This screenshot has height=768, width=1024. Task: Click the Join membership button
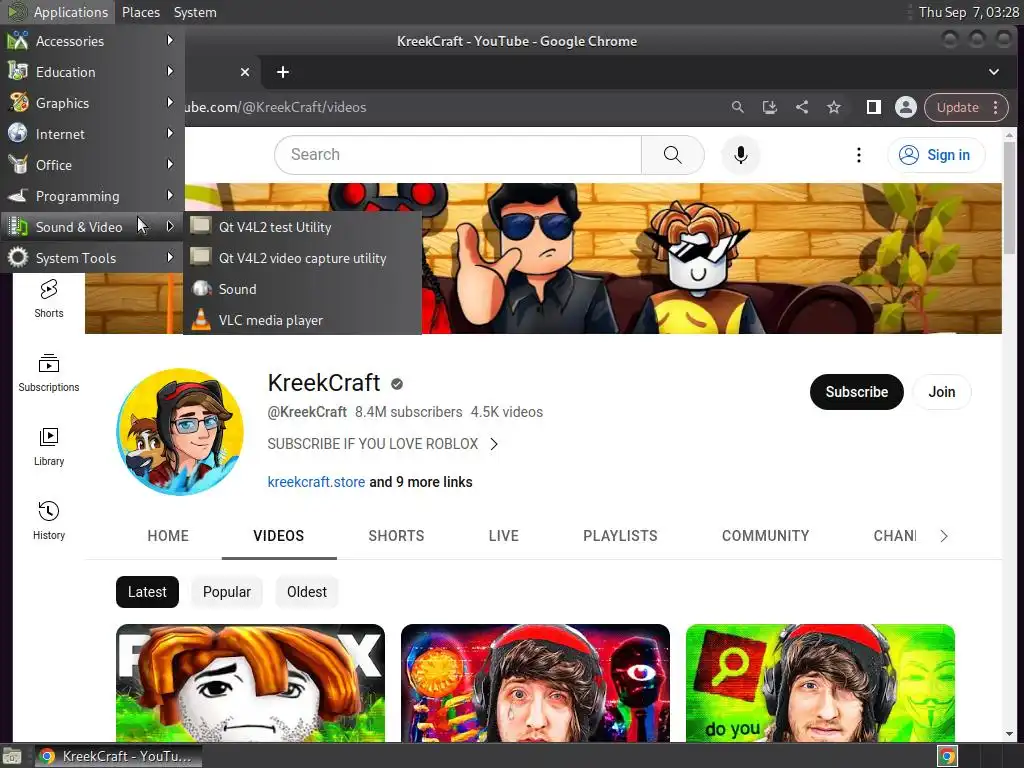[942, 392]
